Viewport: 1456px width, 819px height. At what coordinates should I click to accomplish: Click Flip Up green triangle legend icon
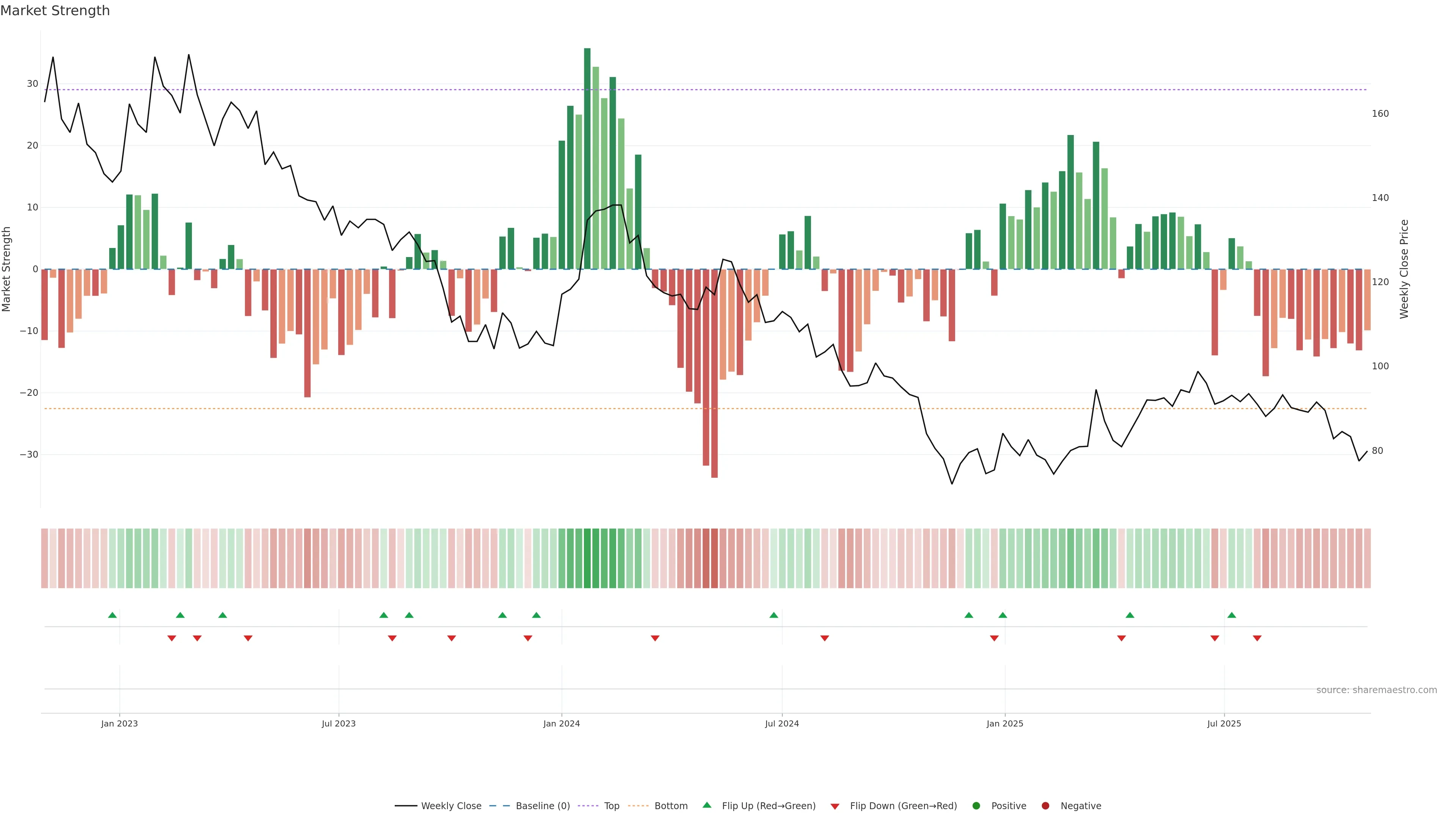tap(706, 805)
